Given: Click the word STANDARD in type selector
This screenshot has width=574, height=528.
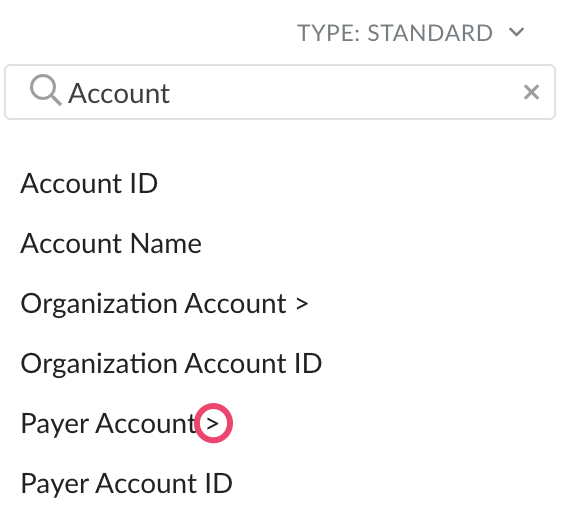Looking at the screenshot, I should 430,33.
